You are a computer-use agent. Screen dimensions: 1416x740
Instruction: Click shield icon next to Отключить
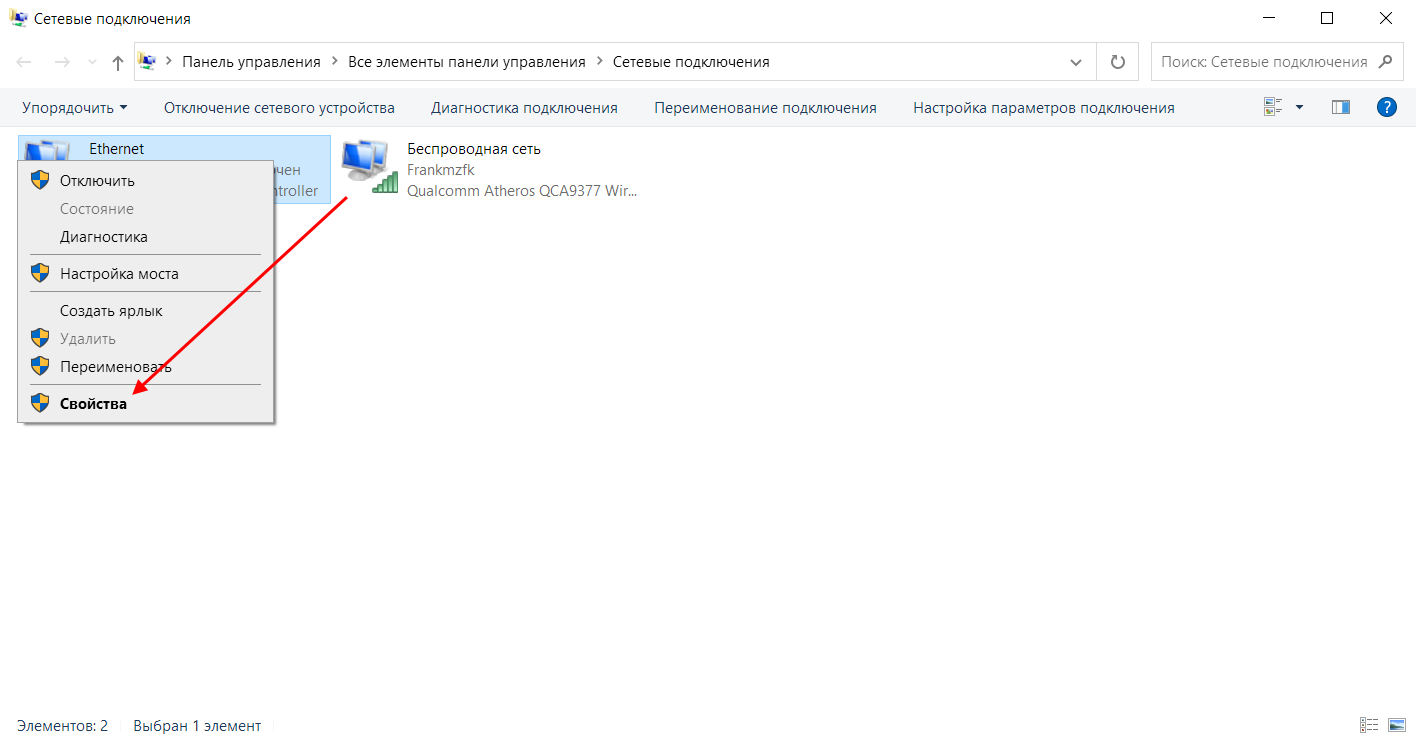40,181
